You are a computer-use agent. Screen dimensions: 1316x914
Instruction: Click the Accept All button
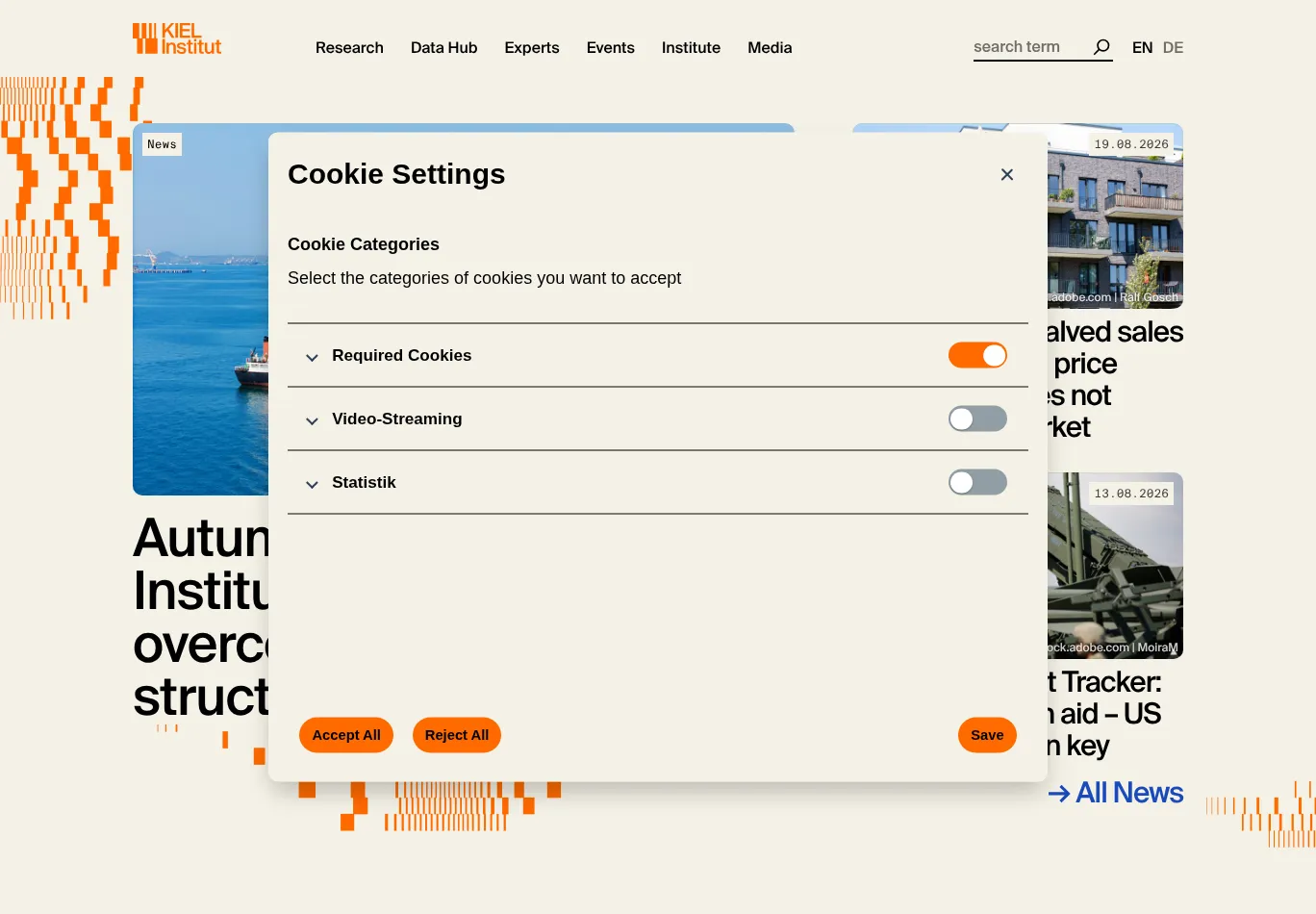click(346, 735)
